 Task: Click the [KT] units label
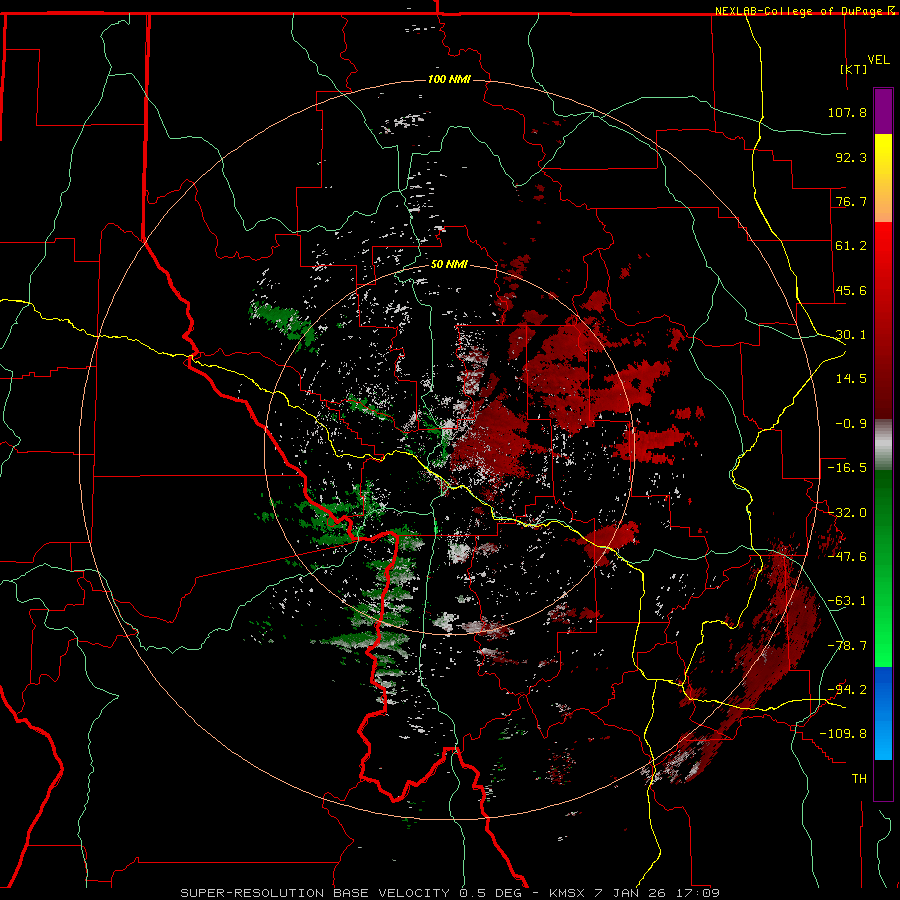(x=854, y=69)
